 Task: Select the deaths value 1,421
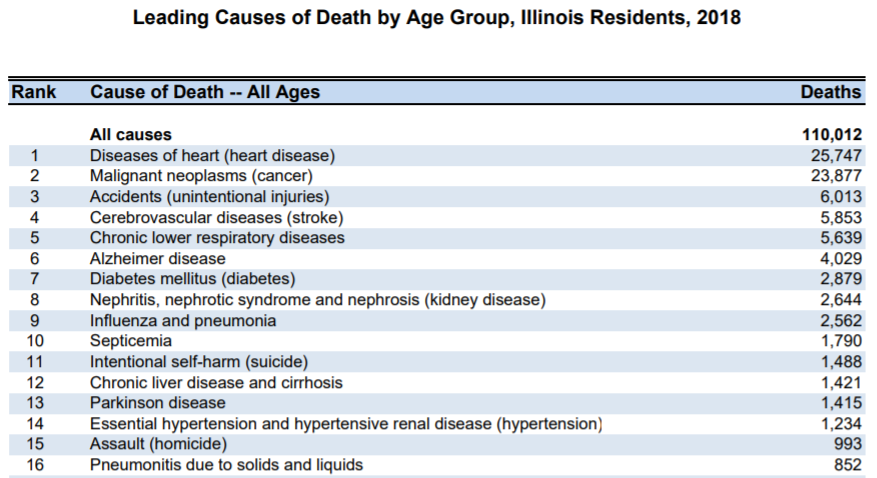[x=841, y=382]
